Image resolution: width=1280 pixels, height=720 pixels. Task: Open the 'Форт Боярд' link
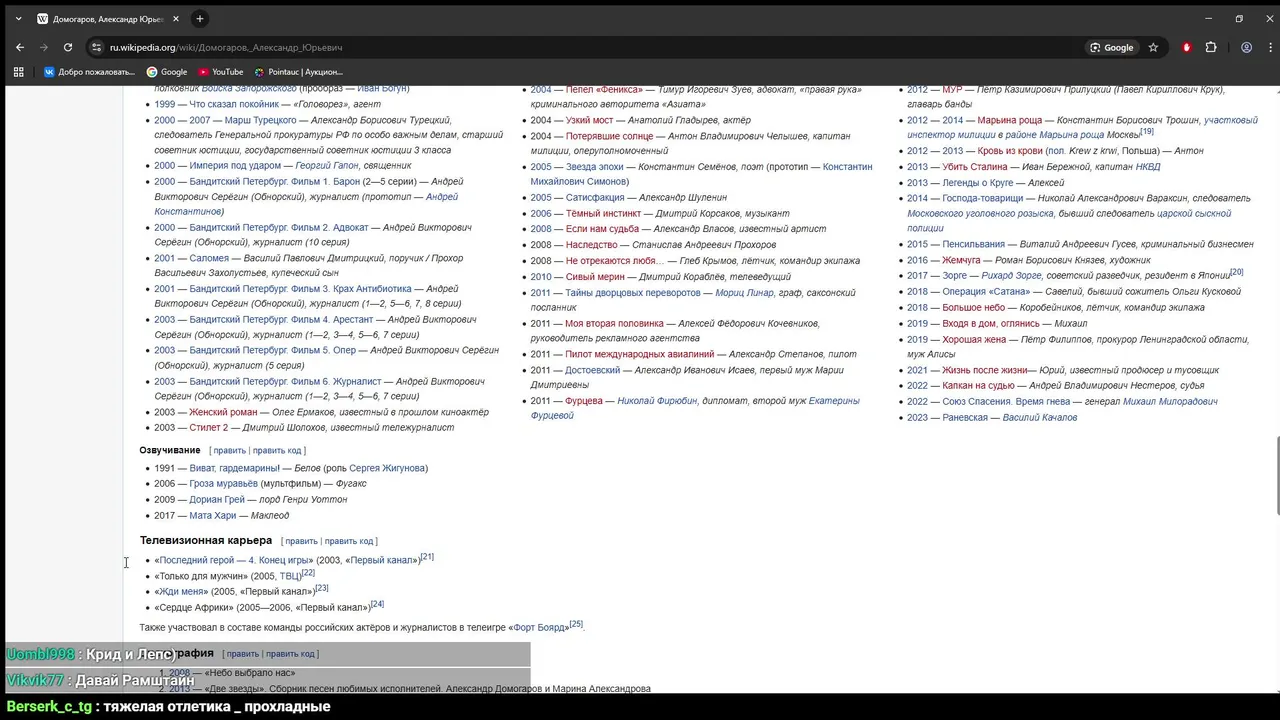[x=541, y=627]
